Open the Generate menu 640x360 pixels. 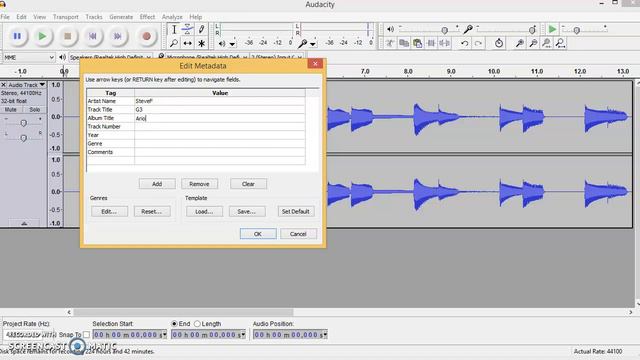(121, 17)
